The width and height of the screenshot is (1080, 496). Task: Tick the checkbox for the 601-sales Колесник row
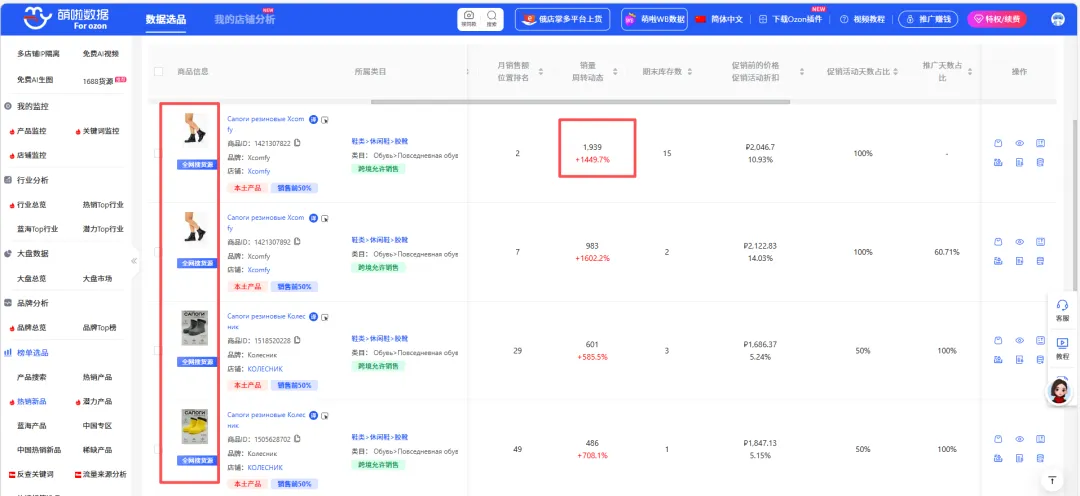coord(159,350)
